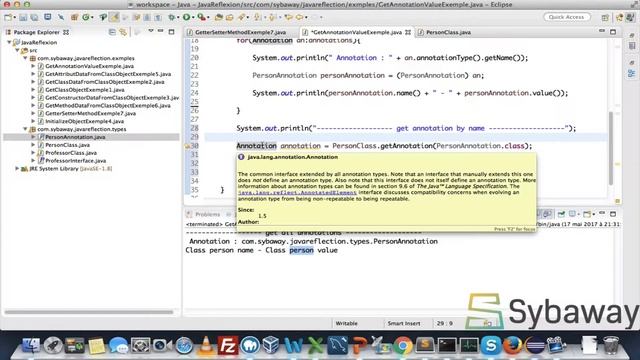Open Finder from the Dock
The height and width of the screenshot is (360, 640).
coord(31,345)
